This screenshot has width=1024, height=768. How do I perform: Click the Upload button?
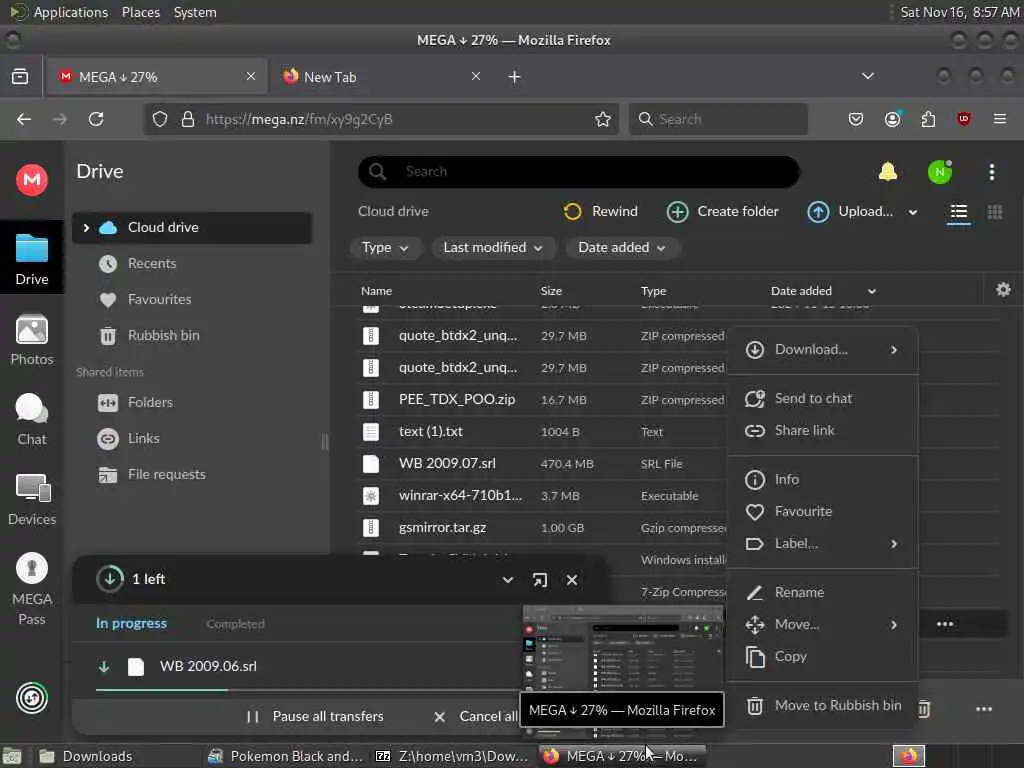pyautogui.click(x=850, y=211)
